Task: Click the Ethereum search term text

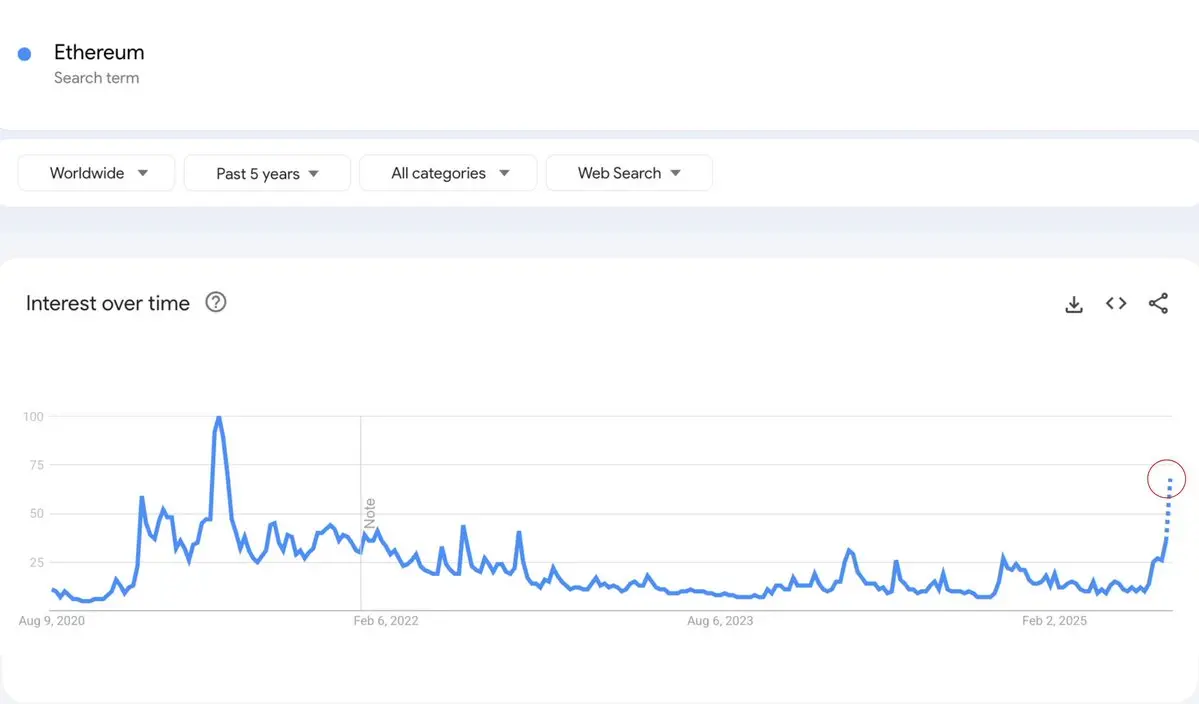Action: 99,52
